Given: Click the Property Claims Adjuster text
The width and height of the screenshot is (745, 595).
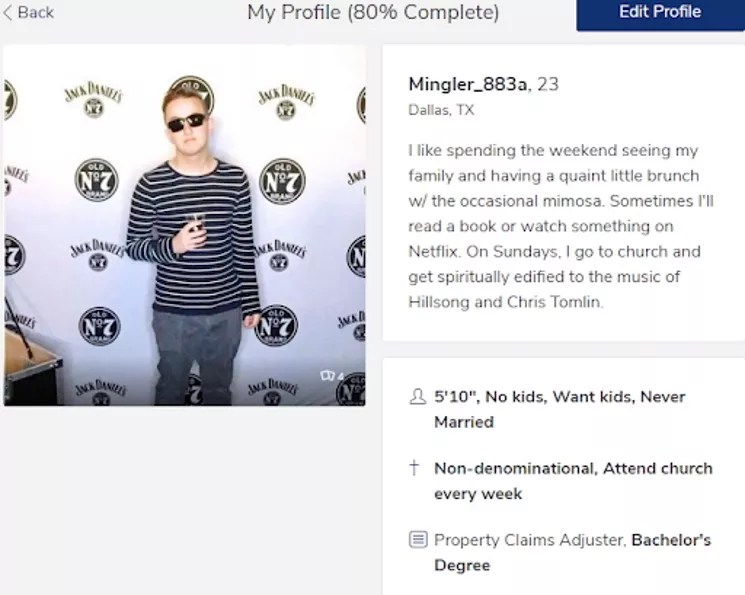Looking at the screenshot, I should tap(529, 540).
